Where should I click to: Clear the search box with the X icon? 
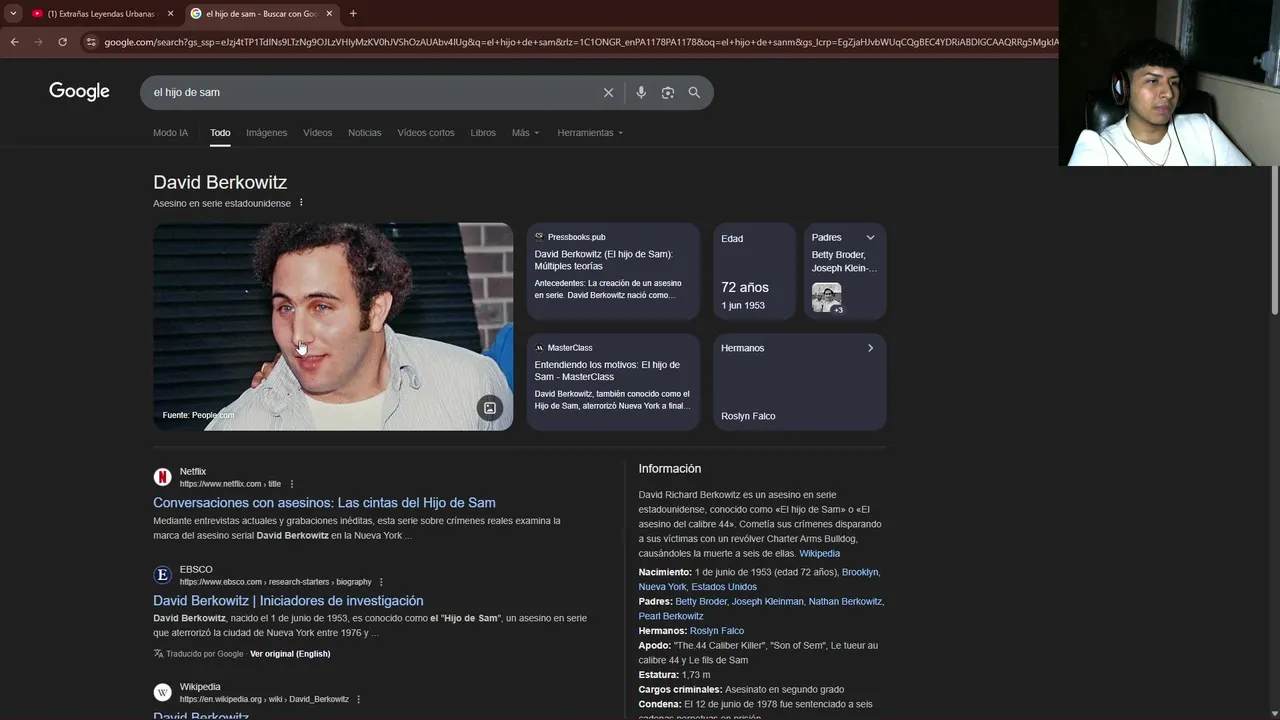[x=608, y=92]
